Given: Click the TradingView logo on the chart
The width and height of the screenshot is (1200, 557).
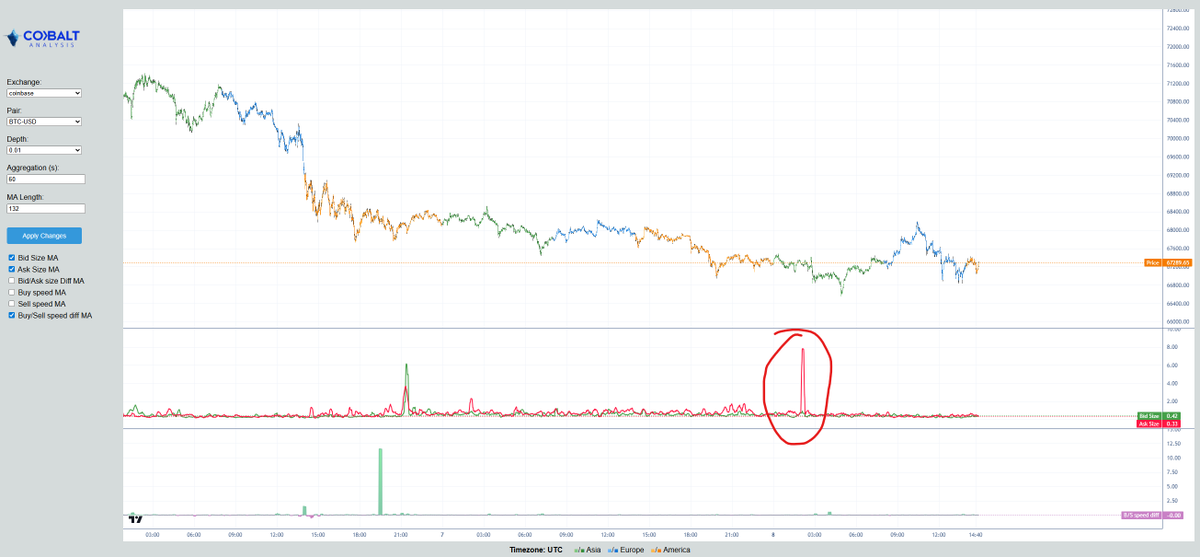Looking at the screenshot, I should (x=136, y=520).
